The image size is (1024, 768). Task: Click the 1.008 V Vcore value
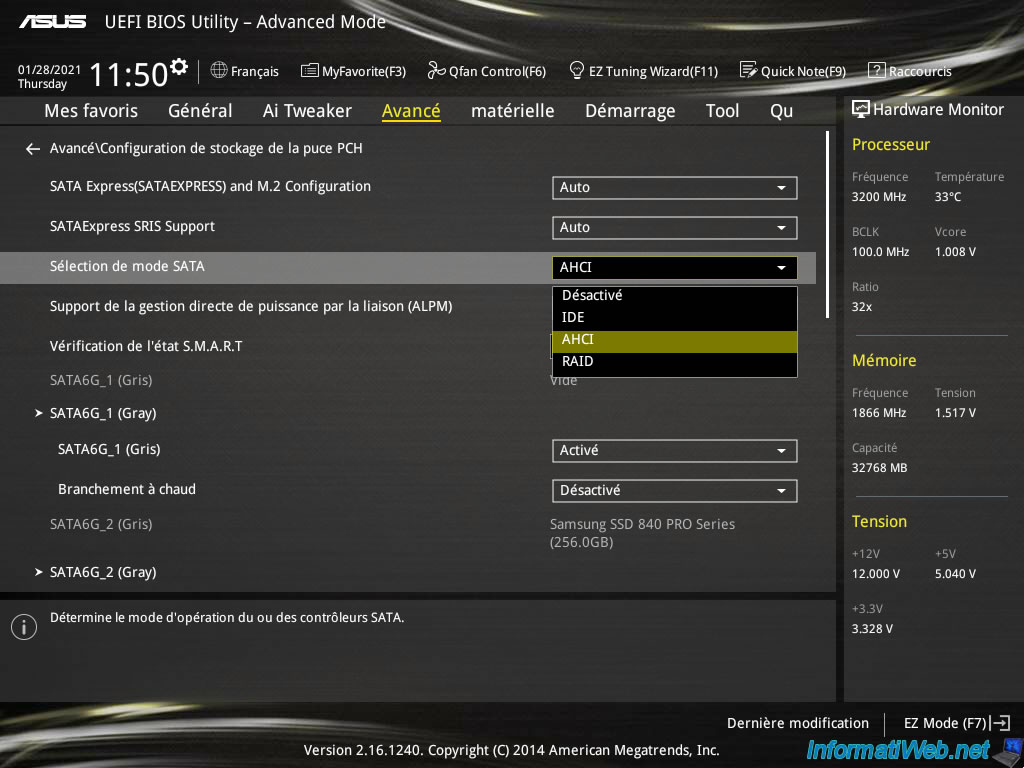point(955,251)
